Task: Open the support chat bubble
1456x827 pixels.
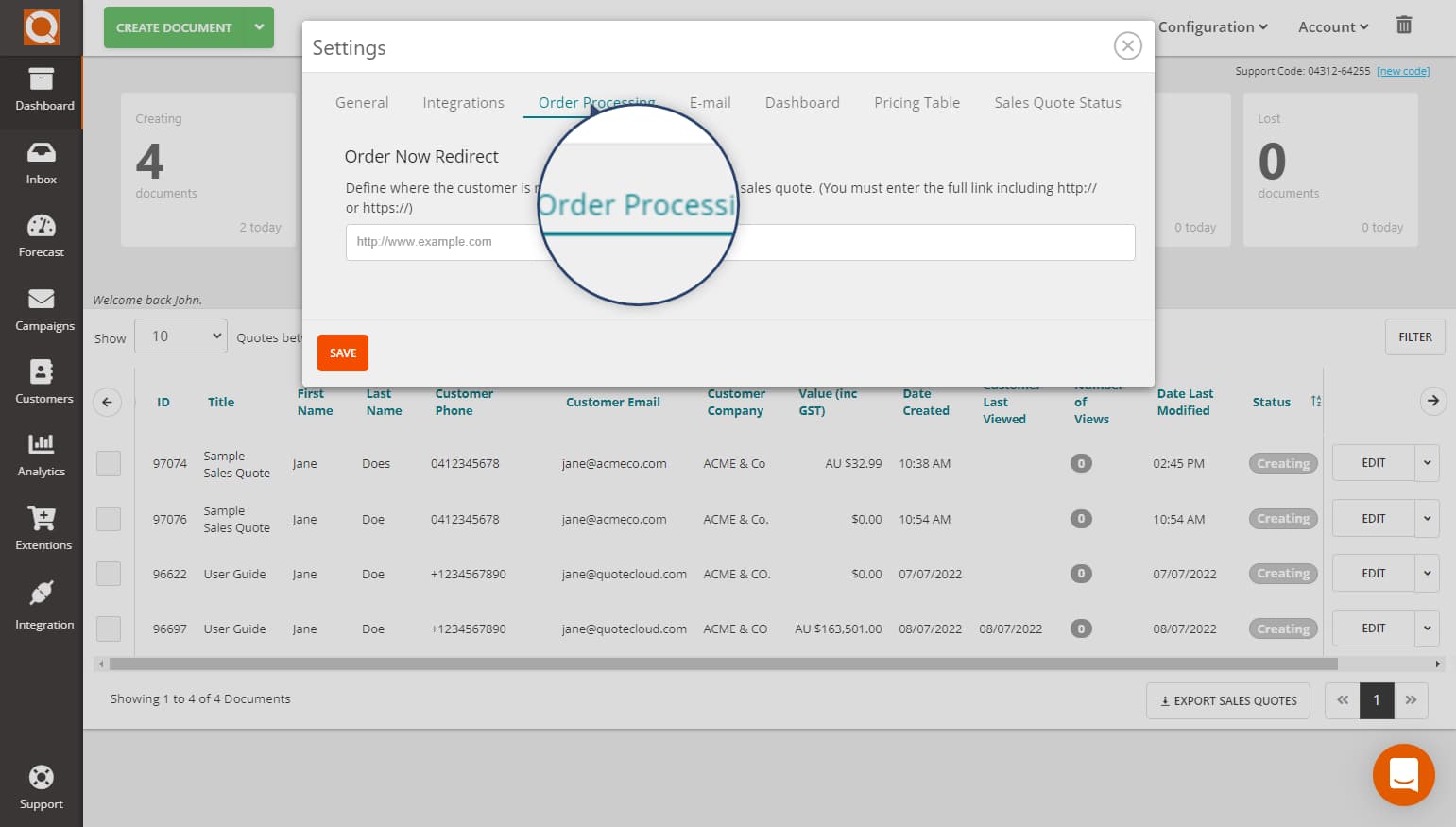Action: coord(1404,774)
